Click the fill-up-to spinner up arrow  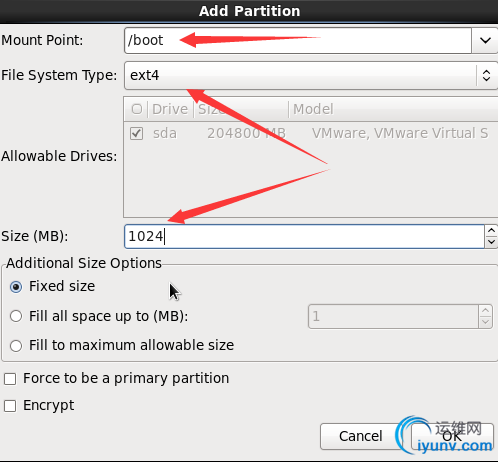click(485, 310)
